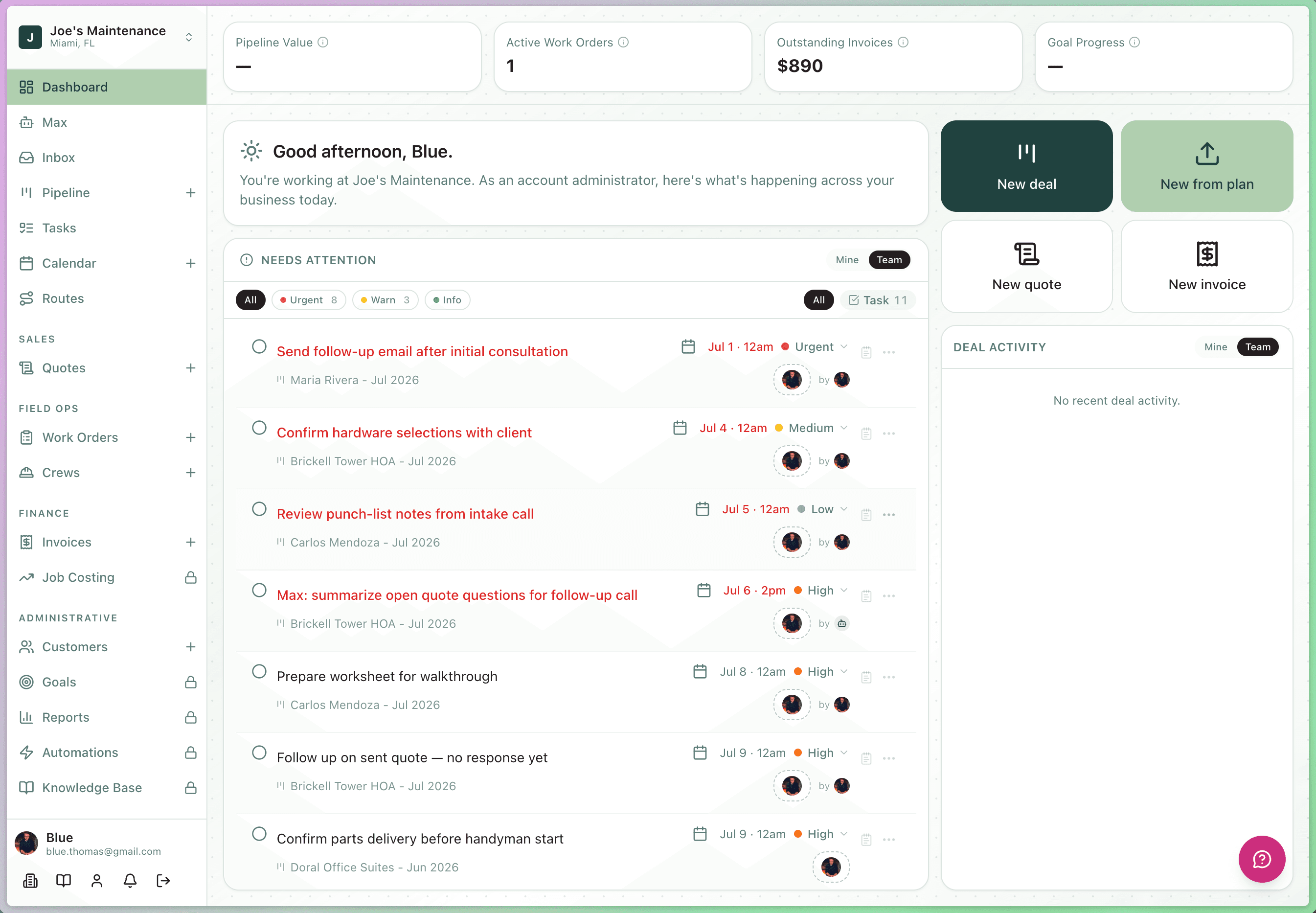Click the help chat bubble icon
Viewport: 1316px width, 913px height.
(x=1261, y=859)
